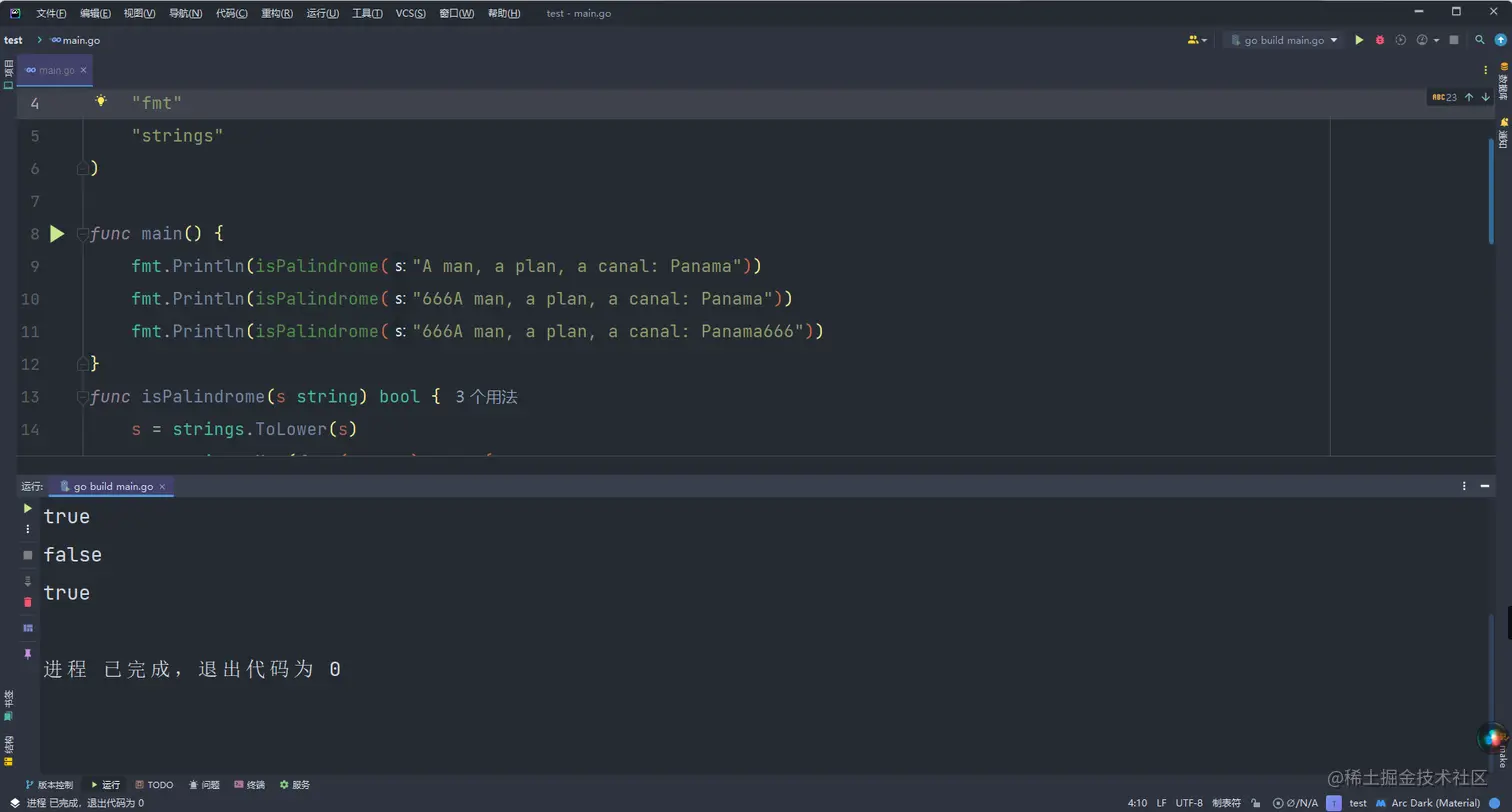
Task: Open the 帮助(H) menu
Action: 504,13
